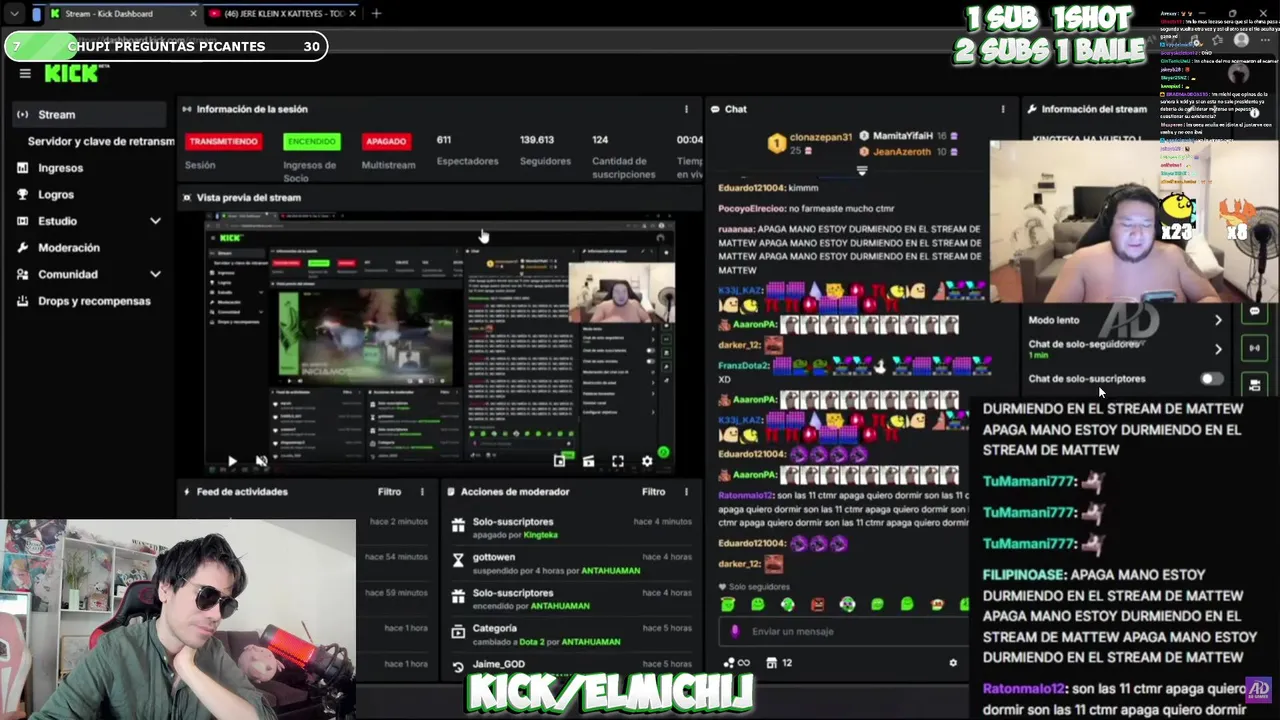Click the chat shop icon with 12
1280x720 pixels.
(779, 662)
